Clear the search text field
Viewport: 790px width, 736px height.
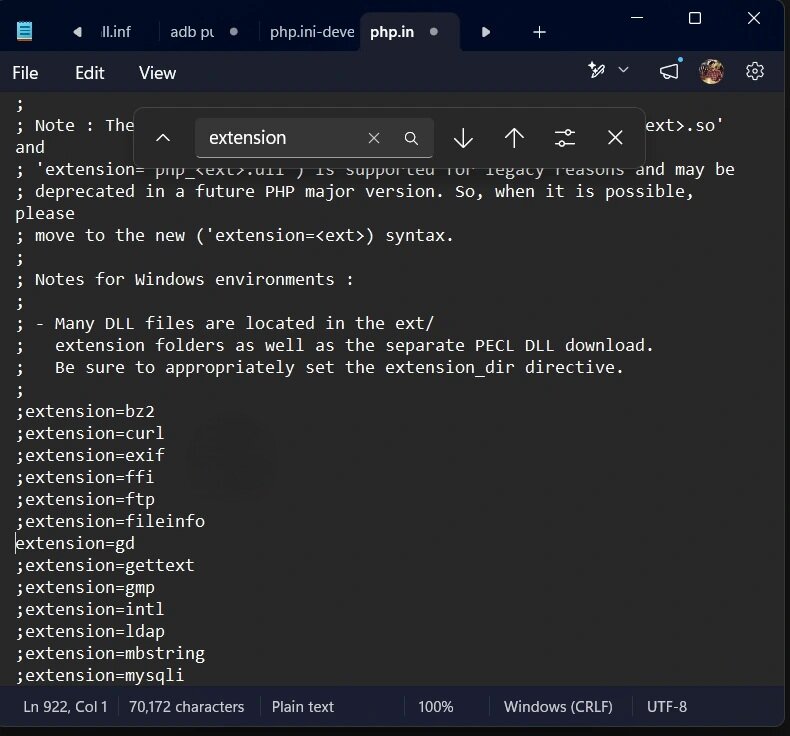point(374,138)
